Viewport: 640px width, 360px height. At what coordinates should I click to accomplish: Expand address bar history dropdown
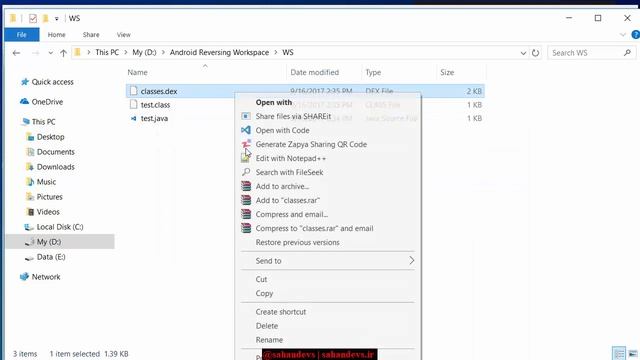[523, 53]
